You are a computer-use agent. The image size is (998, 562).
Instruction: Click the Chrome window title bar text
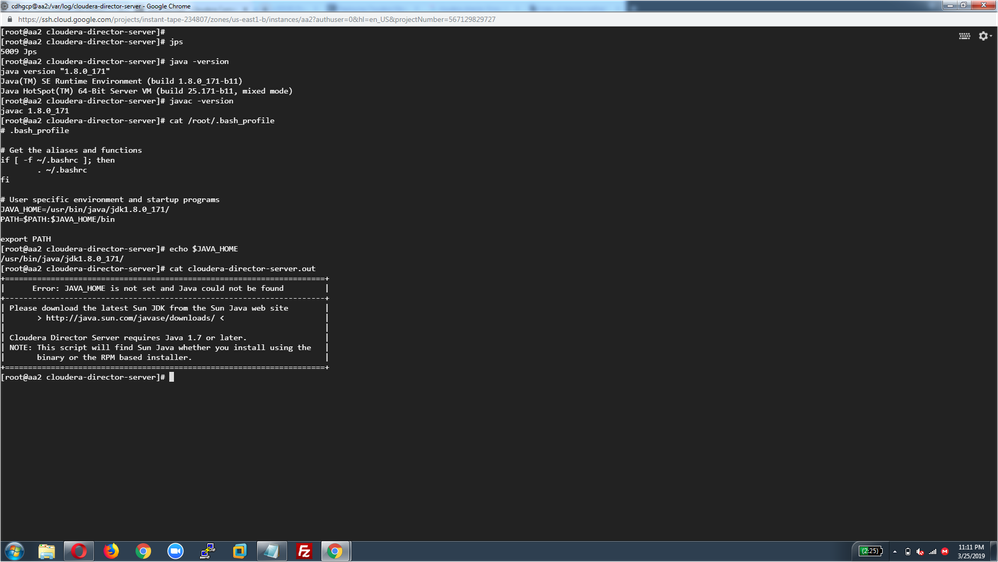(x=101, y=6)
